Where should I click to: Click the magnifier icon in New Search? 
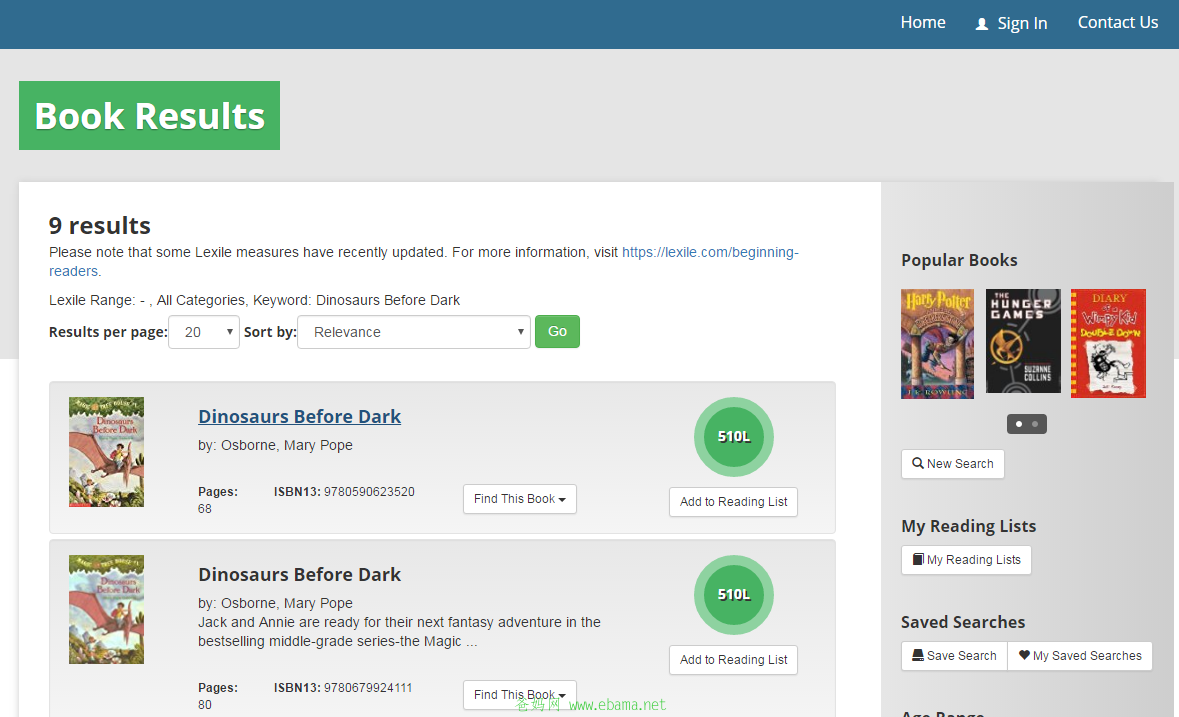917,463
